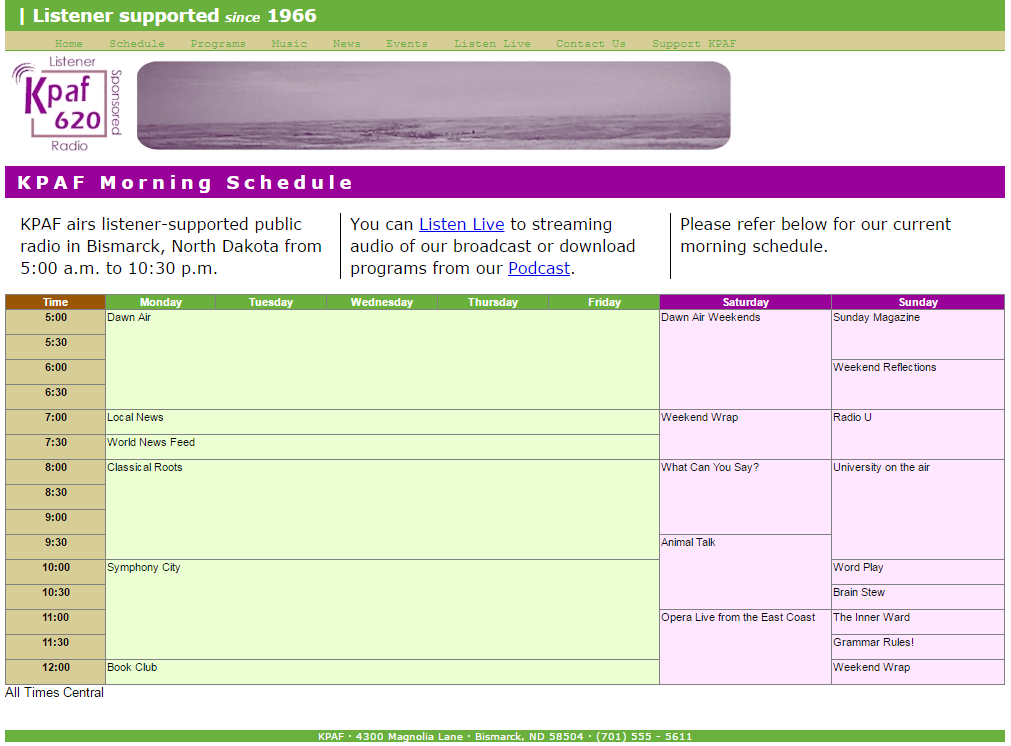
Task: Open the Home menu item
Action: point(69,43)
